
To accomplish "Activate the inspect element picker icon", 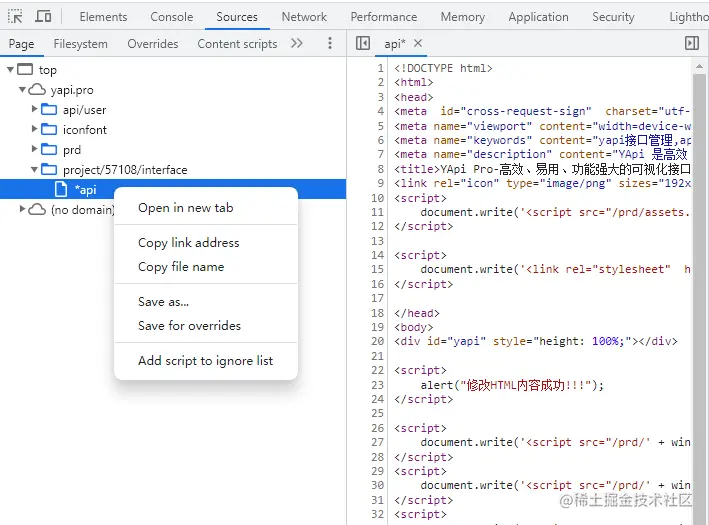I will pyautogui.click(x=15, y=17).
